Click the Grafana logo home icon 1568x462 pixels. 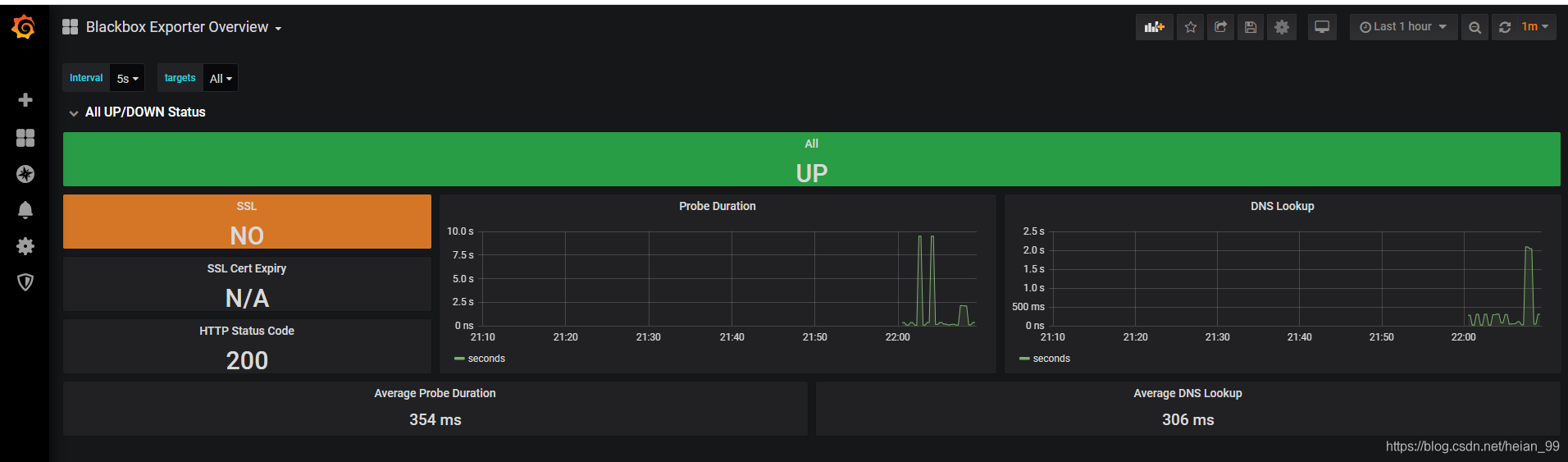click(x=24, y=27)
